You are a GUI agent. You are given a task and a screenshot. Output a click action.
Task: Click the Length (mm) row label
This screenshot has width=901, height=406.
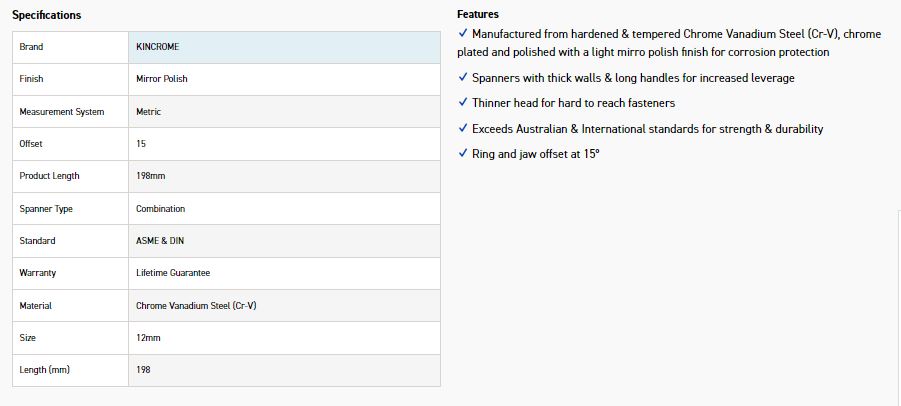44,370
